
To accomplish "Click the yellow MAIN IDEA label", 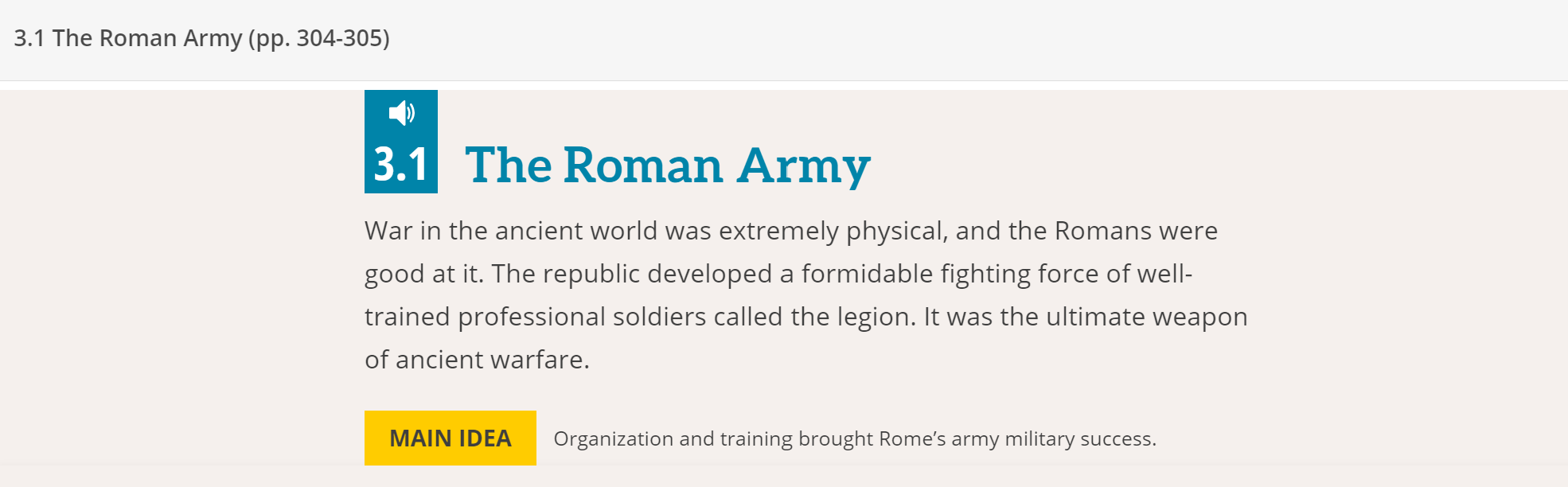I will pos(450,438).
